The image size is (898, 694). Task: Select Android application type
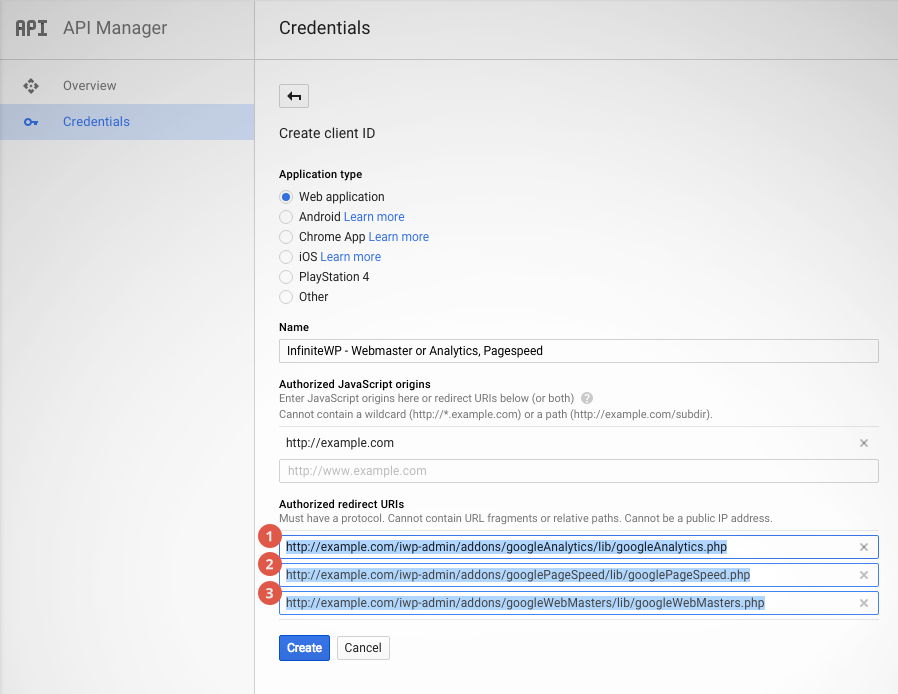(x=286, y=217)
